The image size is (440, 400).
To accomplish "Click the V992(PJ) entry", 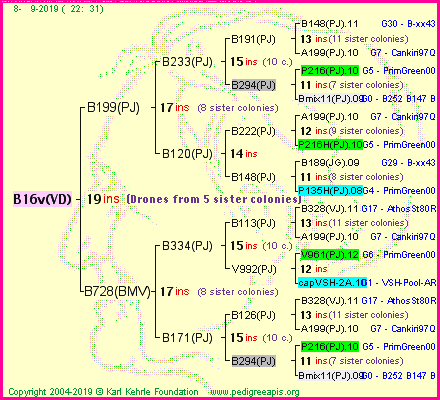I will (254, 269).
